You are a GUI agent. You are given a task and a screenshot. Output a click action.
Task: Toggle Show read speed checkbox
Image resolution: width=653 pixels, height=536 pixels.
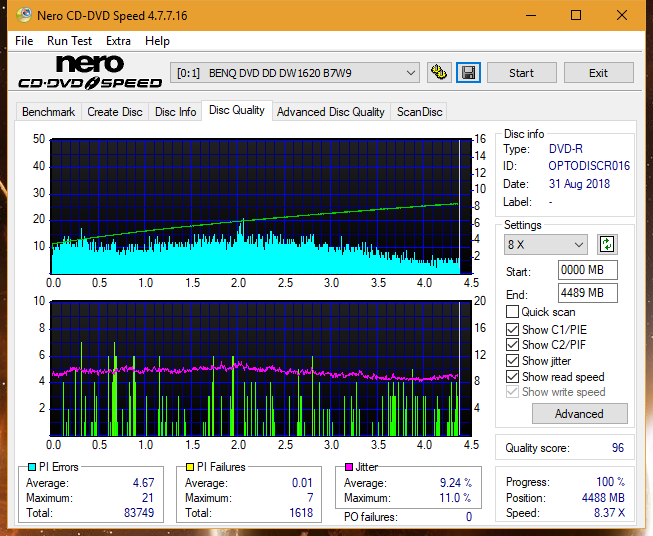(x=512, y=376)
